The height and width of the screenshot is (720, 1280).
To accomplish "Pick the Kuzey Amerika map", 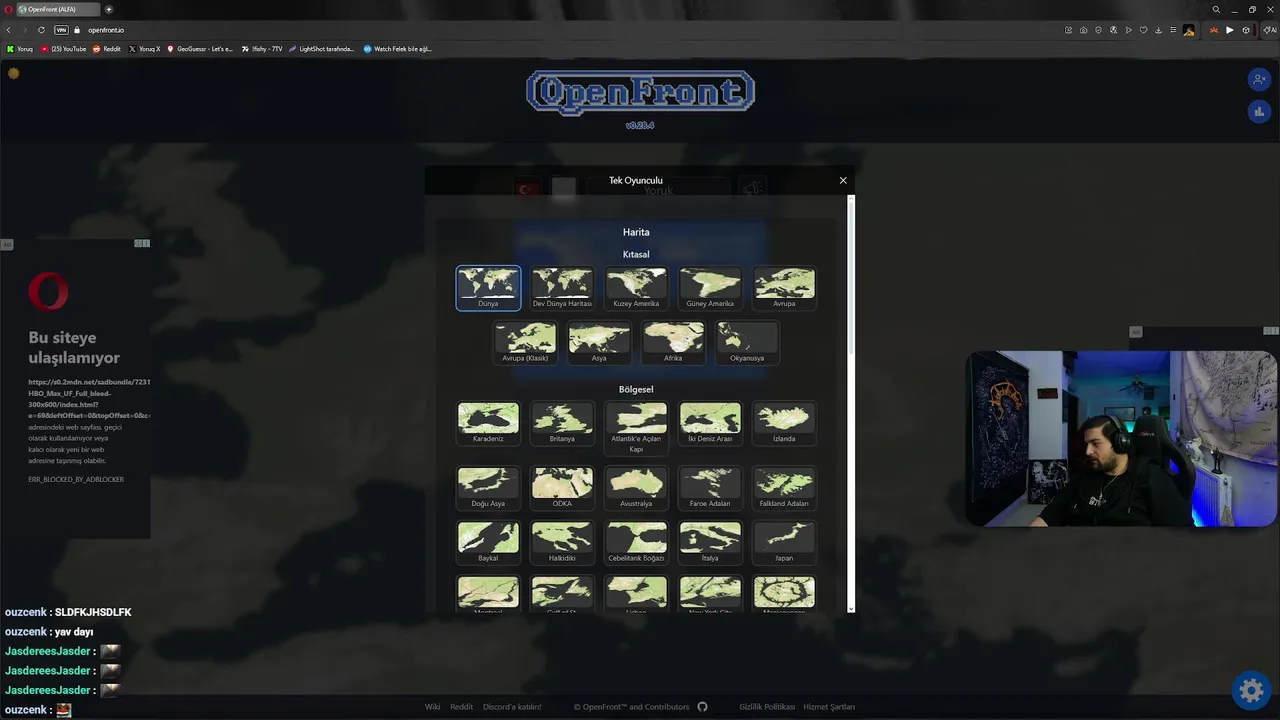I will 636,288.
